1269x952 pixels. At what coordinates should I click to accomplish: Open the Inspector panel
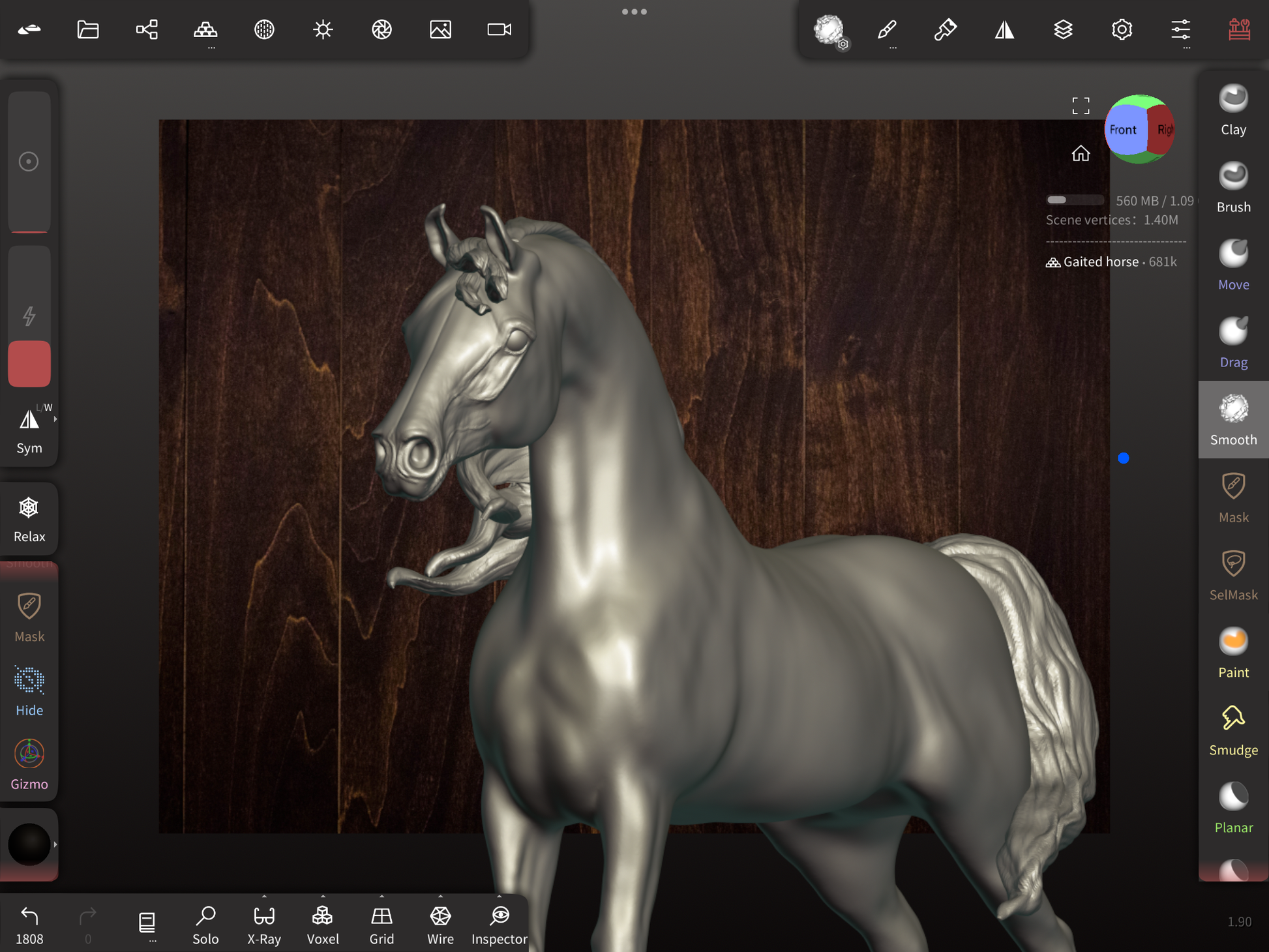[x=499, y=924]
